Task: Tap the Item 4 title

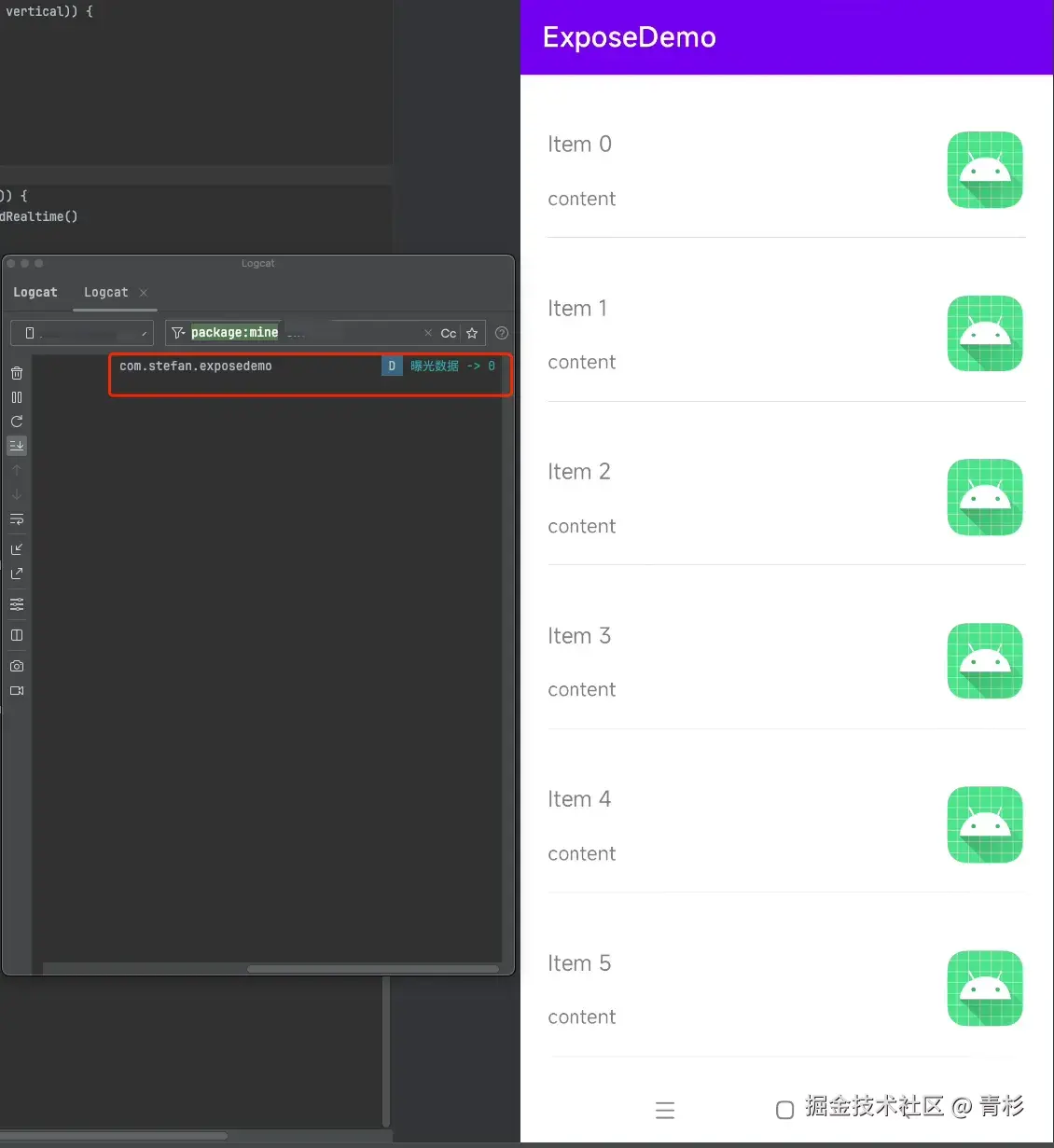Action: (x=579, y=799)
